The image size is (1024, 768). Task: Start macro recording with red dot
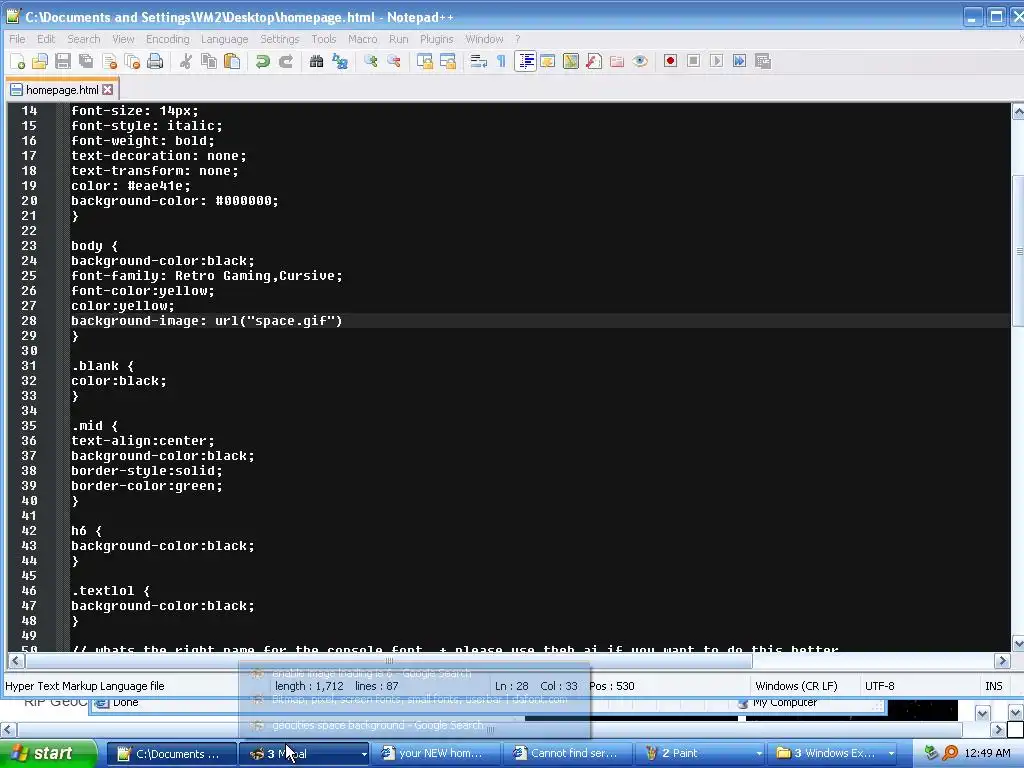(670, 61)
